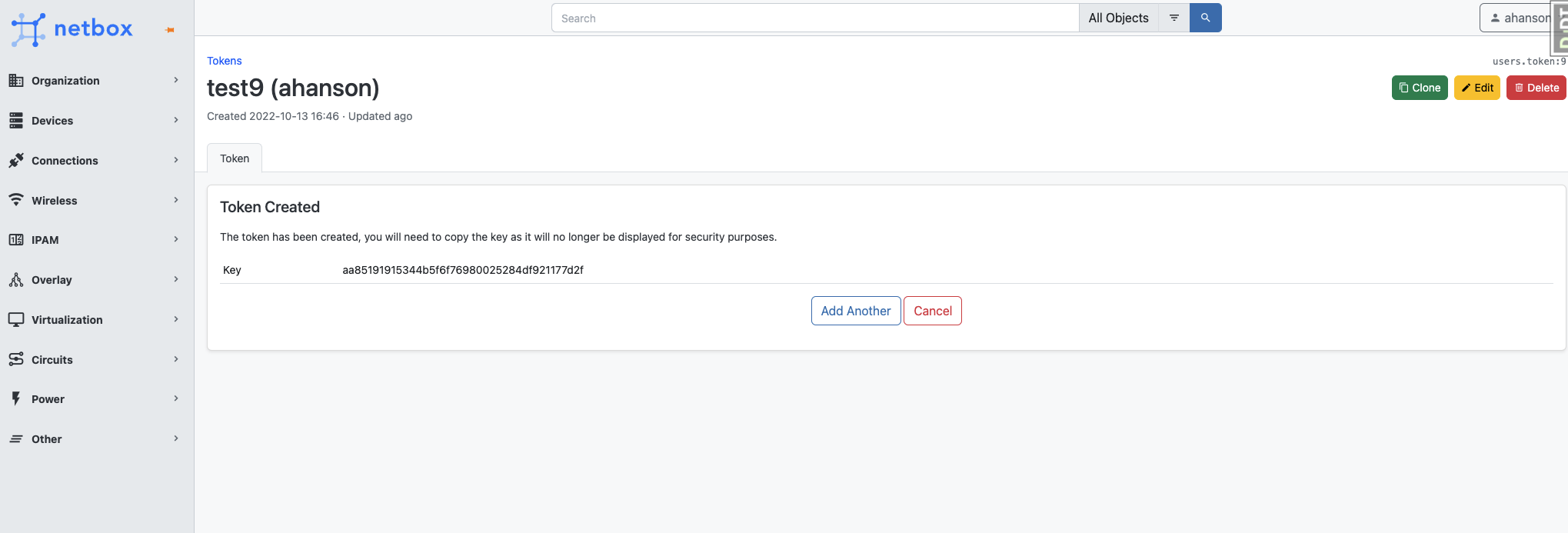Expand the Other menu chevron
Viewport: 1568px width, 533px height.
click(176, 438)
